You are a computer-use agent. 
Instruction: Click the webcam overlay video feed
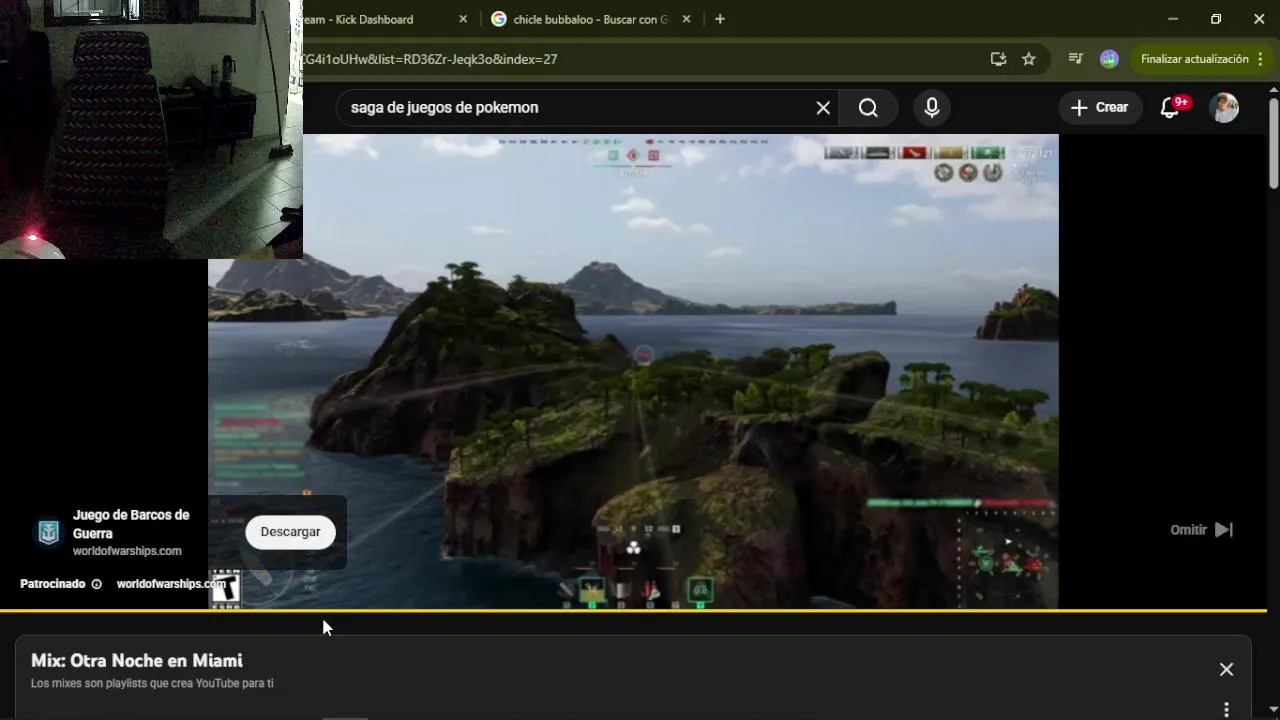click(151, 129)
